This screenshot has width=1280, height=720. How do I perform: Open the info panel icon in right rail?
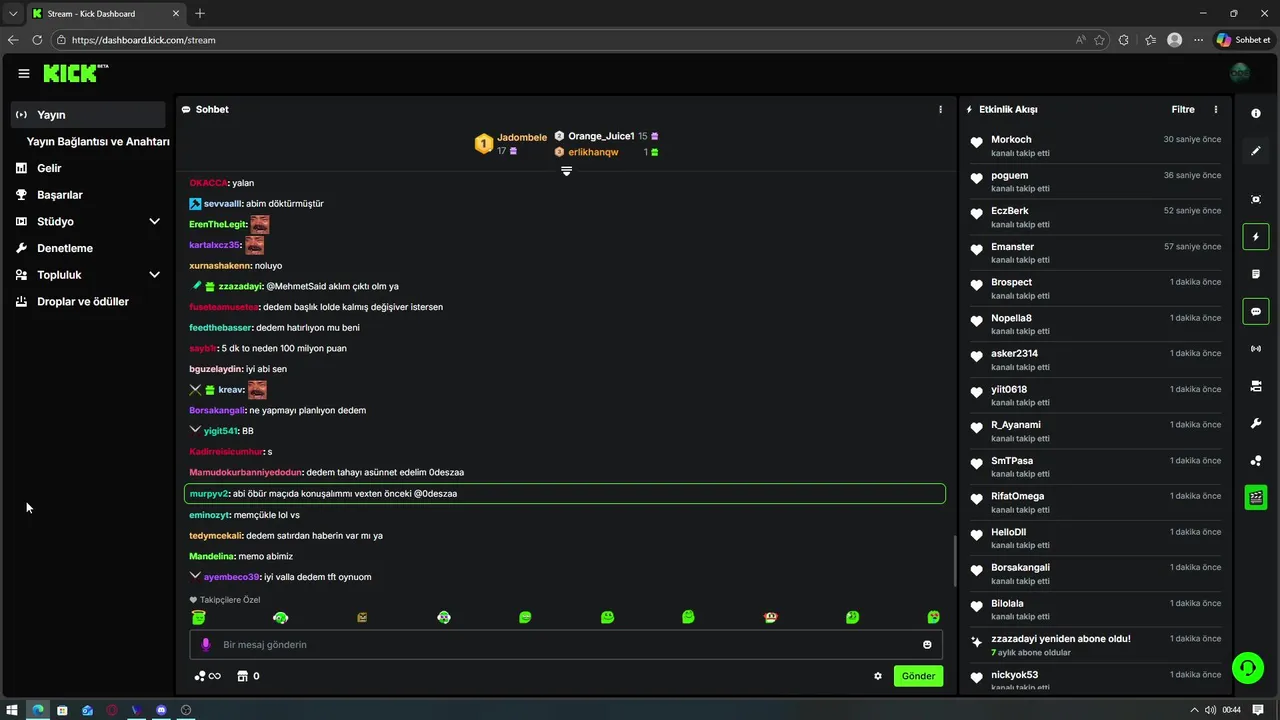pos(1256,113)
